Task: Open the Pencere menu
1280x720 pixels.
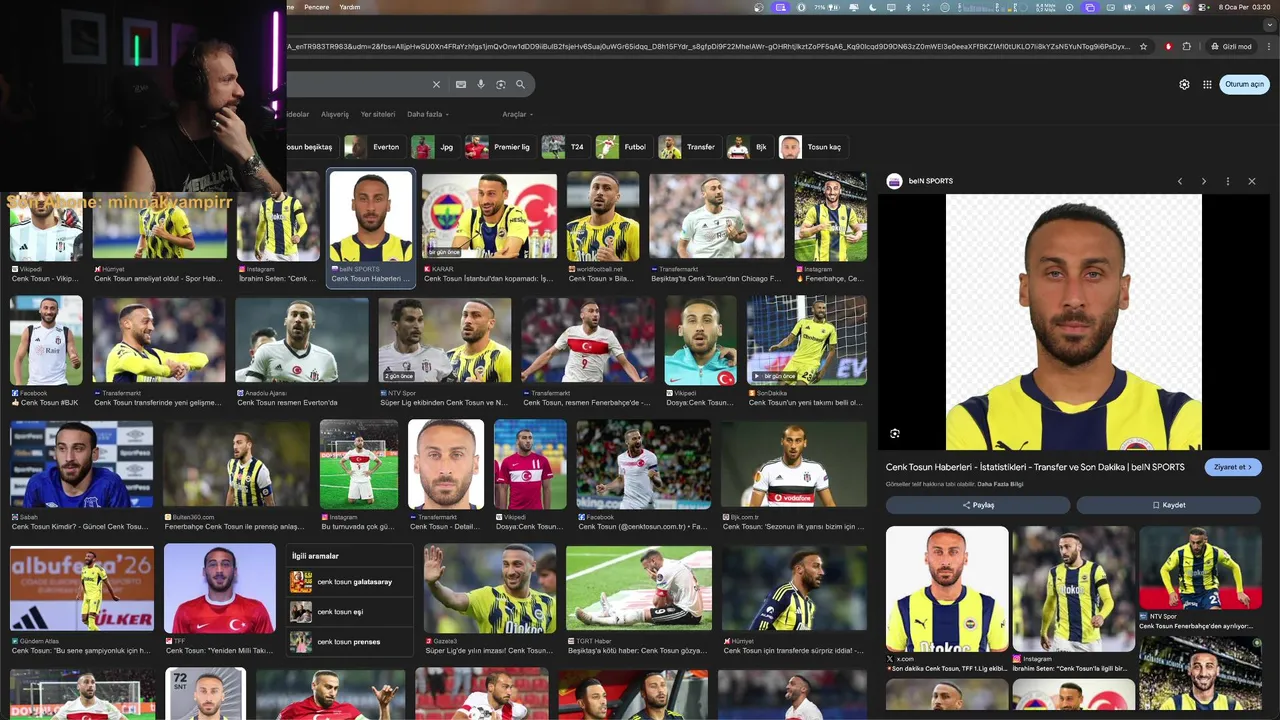Action: click(x=316, y=7)
